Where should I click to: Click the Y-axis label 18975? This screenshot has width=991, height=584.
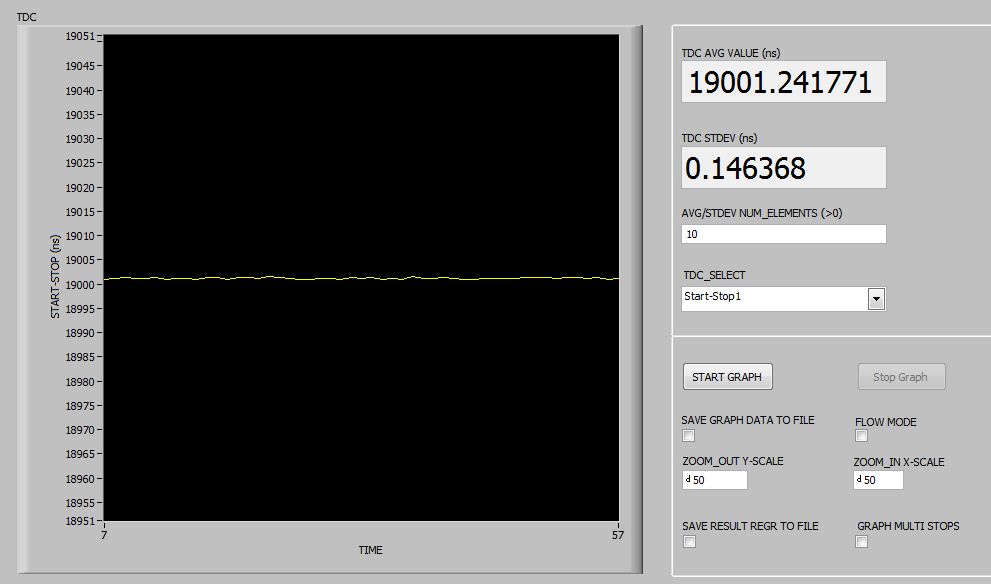(x=80, y=406)
